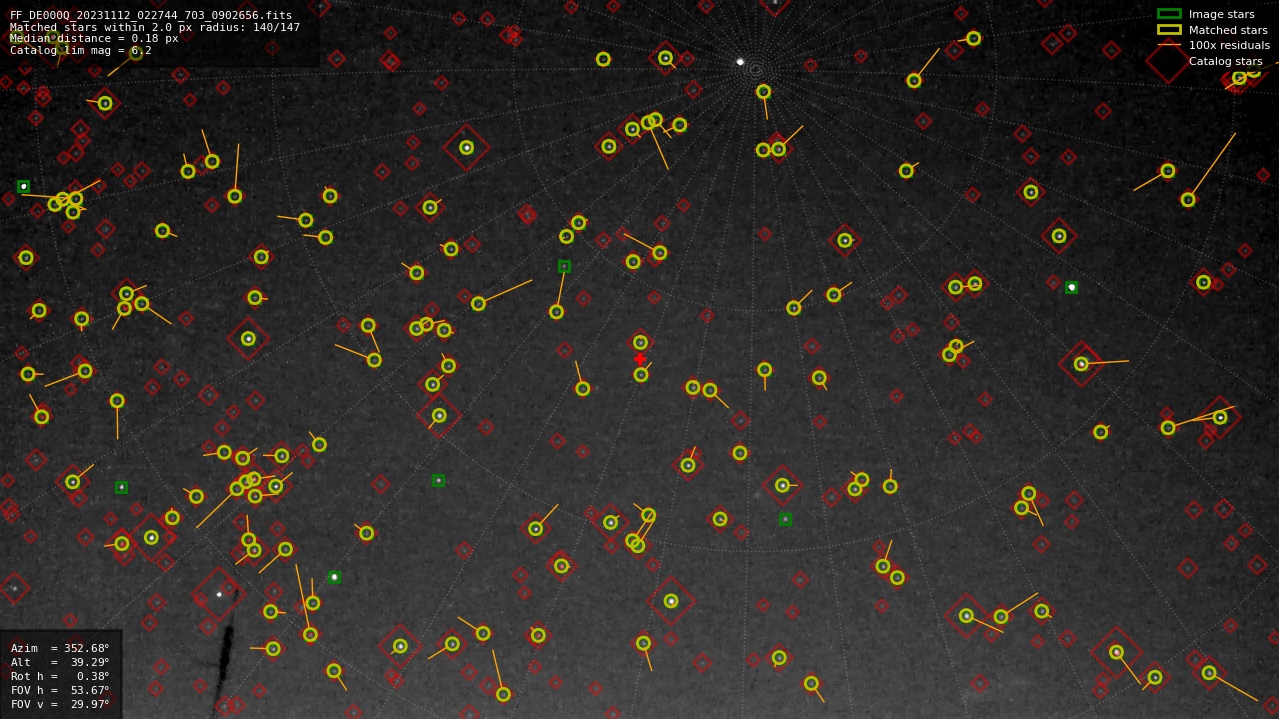
Task: Select the 'Catalog stars' legend label
Action: click(x=1225, y=61)
